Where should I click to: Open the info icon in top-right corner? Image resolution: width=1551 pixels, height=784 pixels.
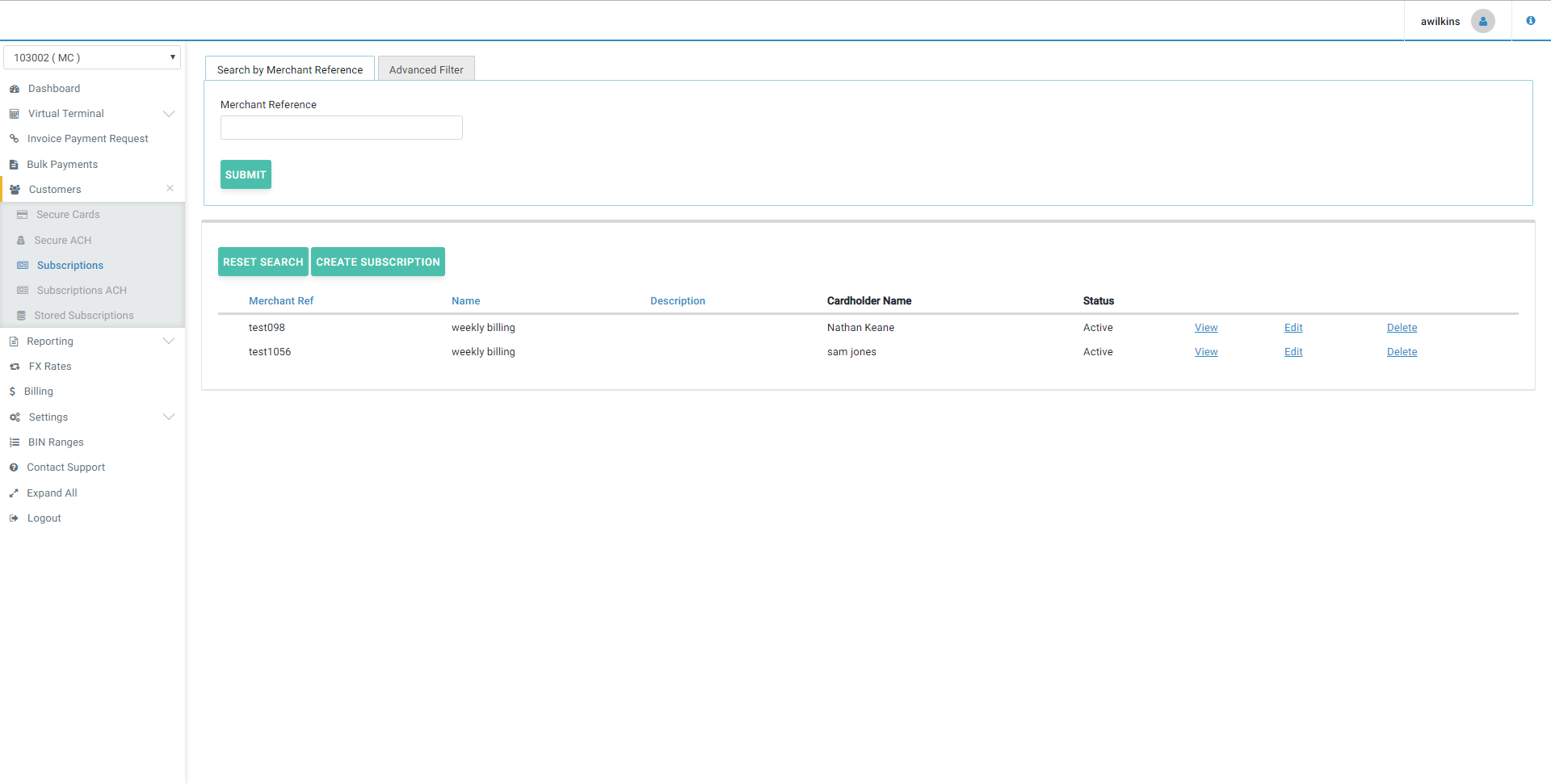pyautogui.click(x=1530, y=21)
